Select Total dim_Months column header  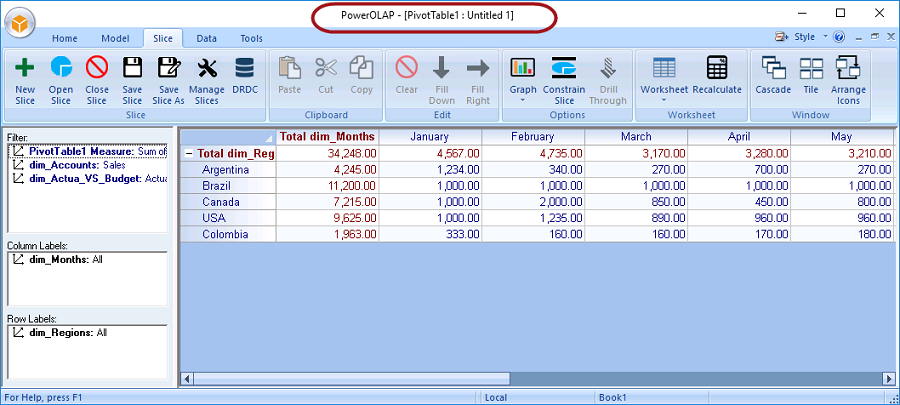[327, 137]
